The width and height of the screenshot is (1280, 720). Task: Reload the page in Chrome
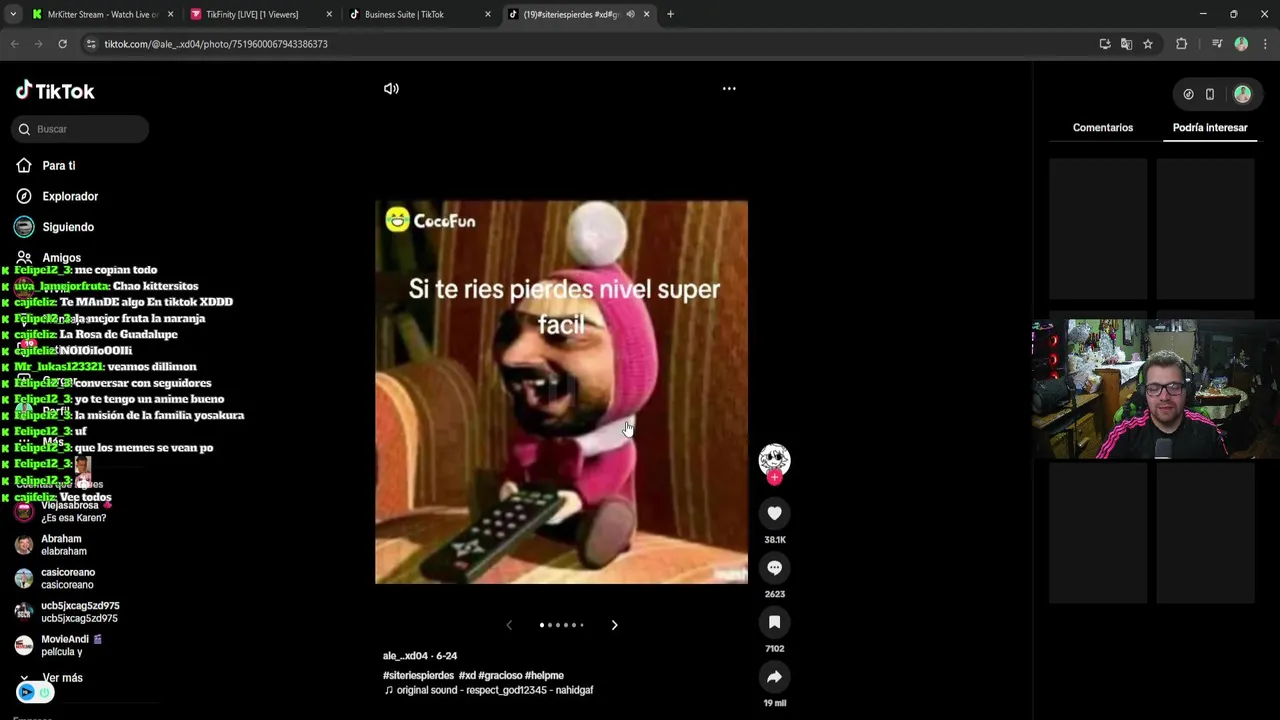pos(62,44)
